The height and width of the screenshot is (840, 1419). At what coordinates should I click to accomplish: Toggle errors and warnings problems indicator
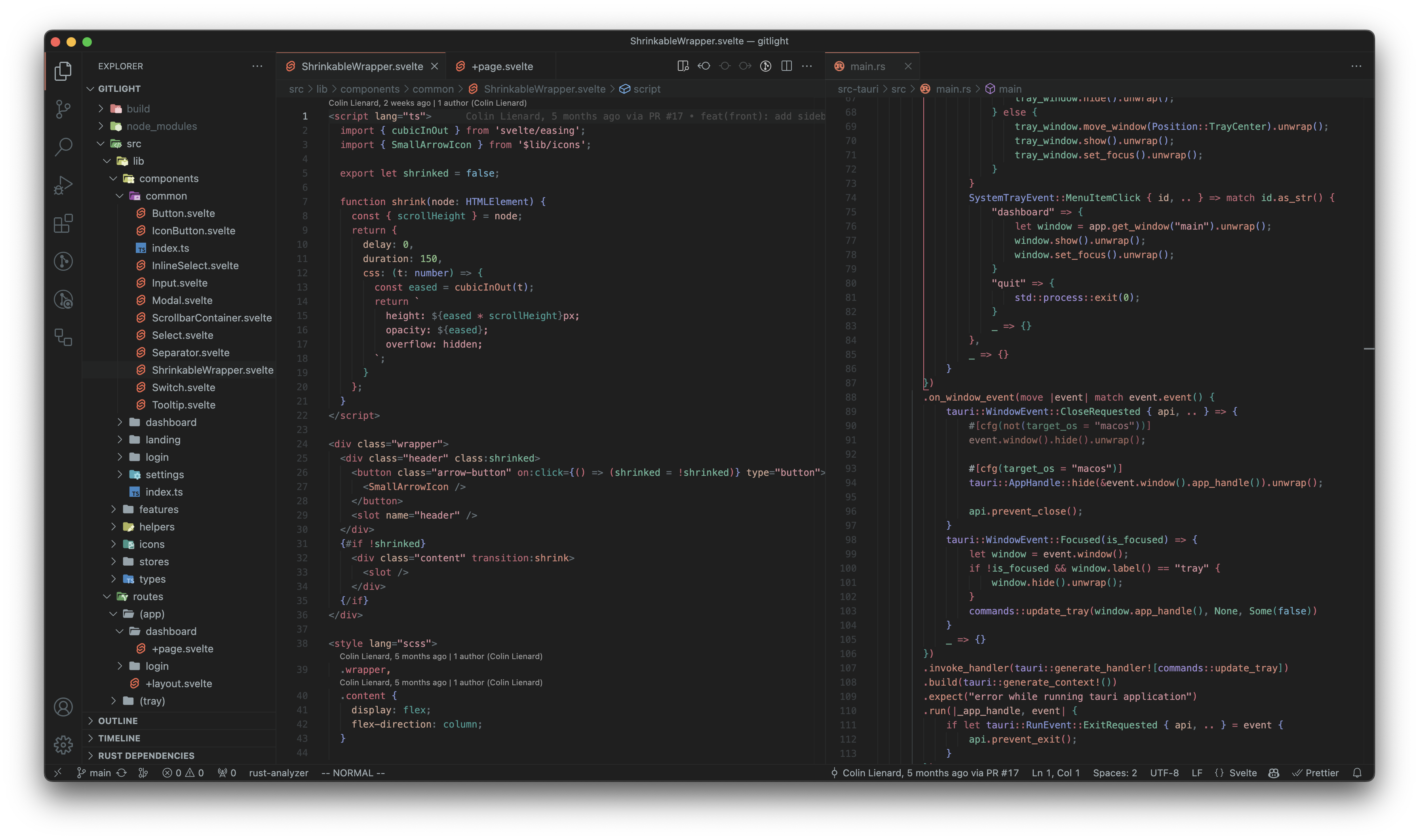pyautogui.click(x=183, y=773)
